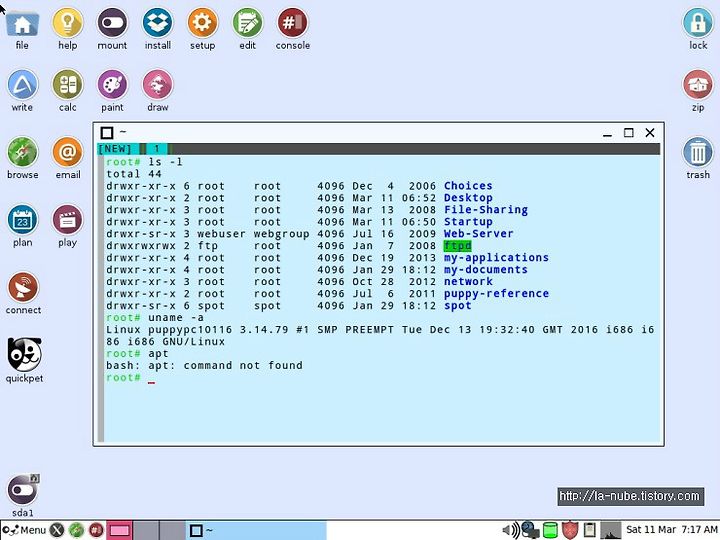Click the 'uname -a' command text
This screenshot has height=540, width=720.
(176, 318)
